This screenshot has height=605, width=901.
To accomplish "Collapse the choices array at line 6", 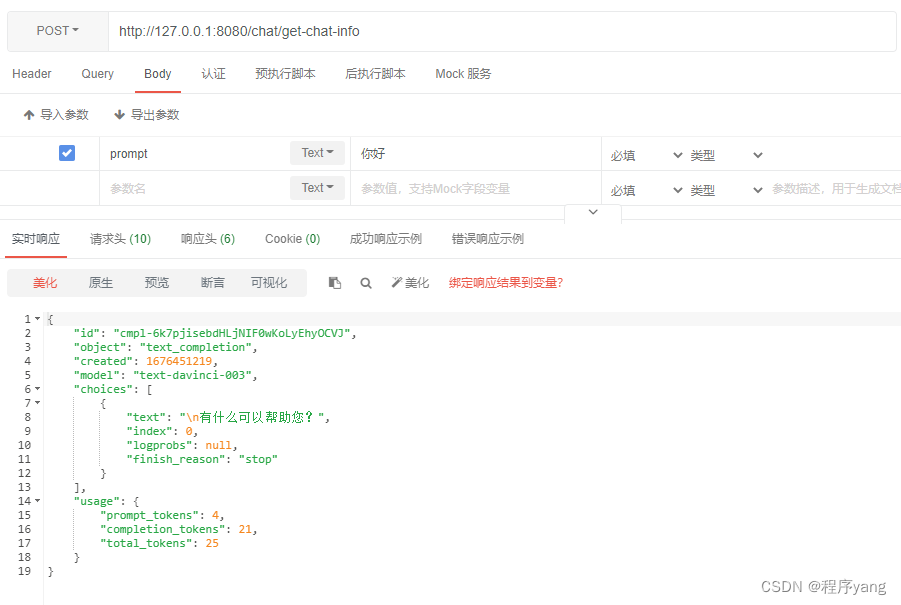I will 37,389.
